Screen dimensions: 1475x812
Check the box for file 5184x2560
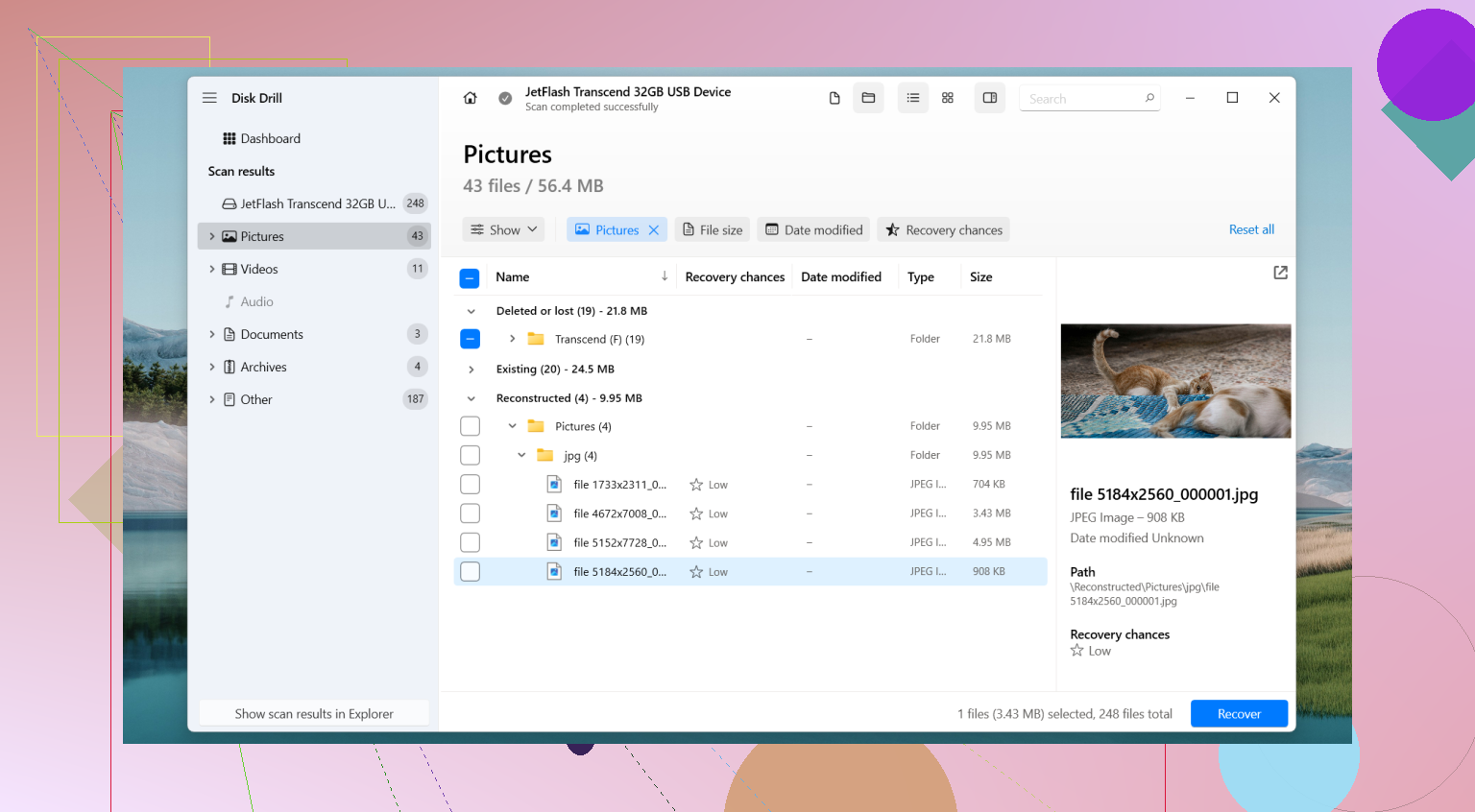[x=470, y=572]
